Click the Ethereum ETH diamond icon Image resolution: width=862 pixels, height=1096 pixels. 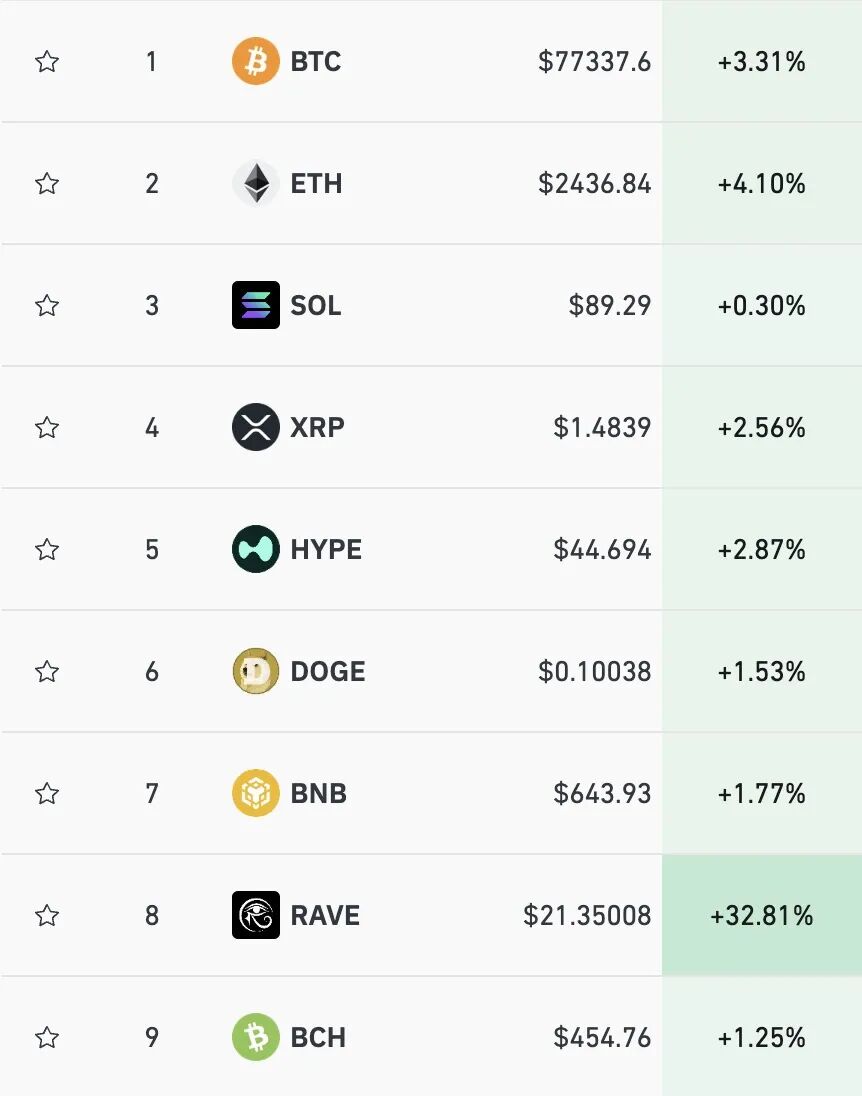255,184
